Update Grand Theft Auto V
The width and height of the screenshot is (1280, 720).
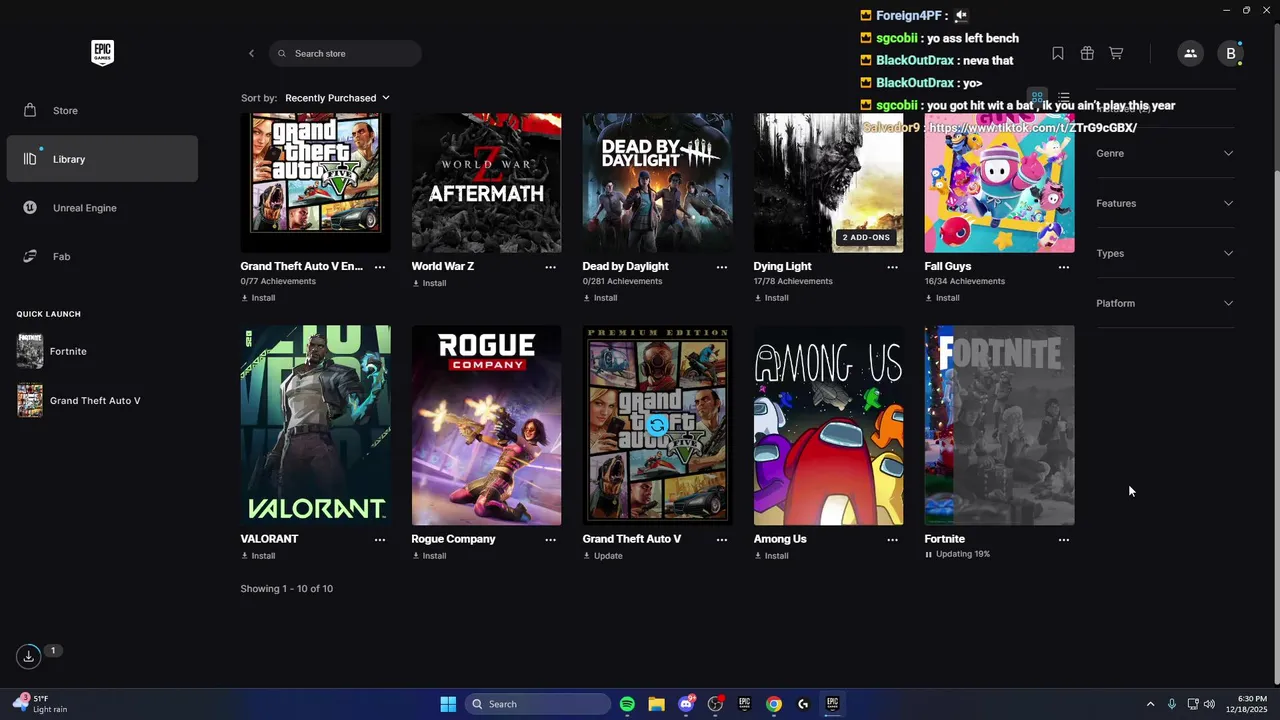pyautogui.click(x=603, y=556)
